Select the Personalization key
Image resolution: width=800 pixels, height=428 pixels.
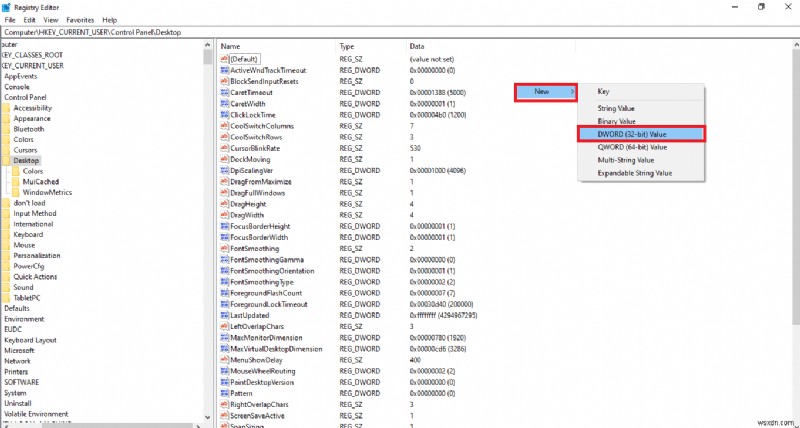(37, 256)
